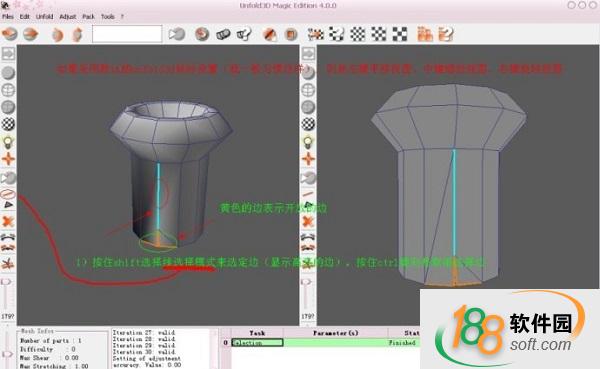This screenshot has height=369, width=600.
Task: Select wireframe sphere display mode in left sidebar
Action: click(8, 90)
